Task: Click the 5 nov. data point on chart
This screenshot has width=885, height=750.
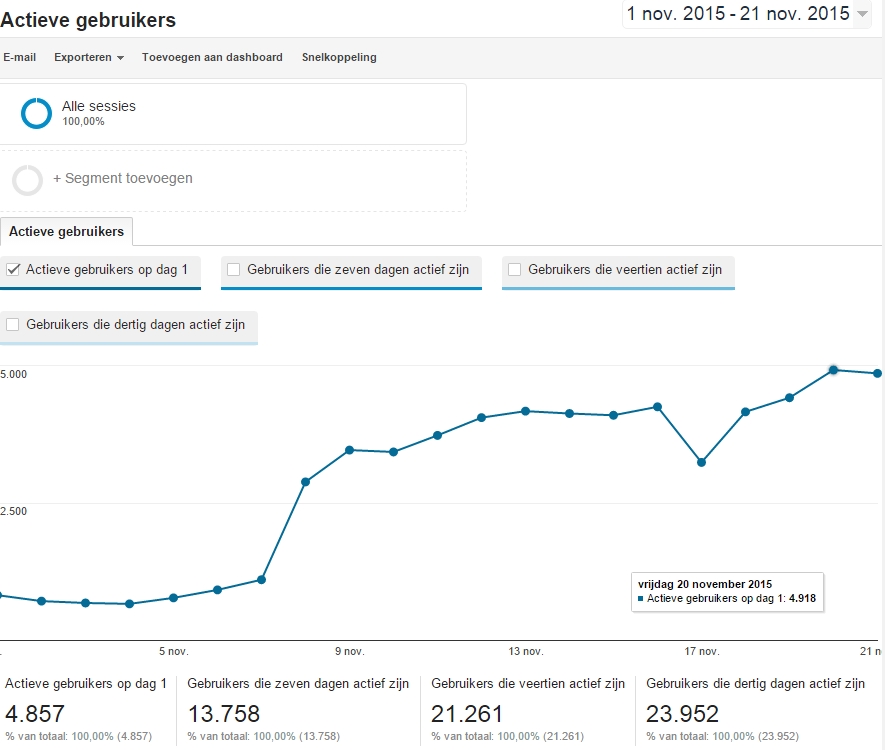Action: coord(173,598)
